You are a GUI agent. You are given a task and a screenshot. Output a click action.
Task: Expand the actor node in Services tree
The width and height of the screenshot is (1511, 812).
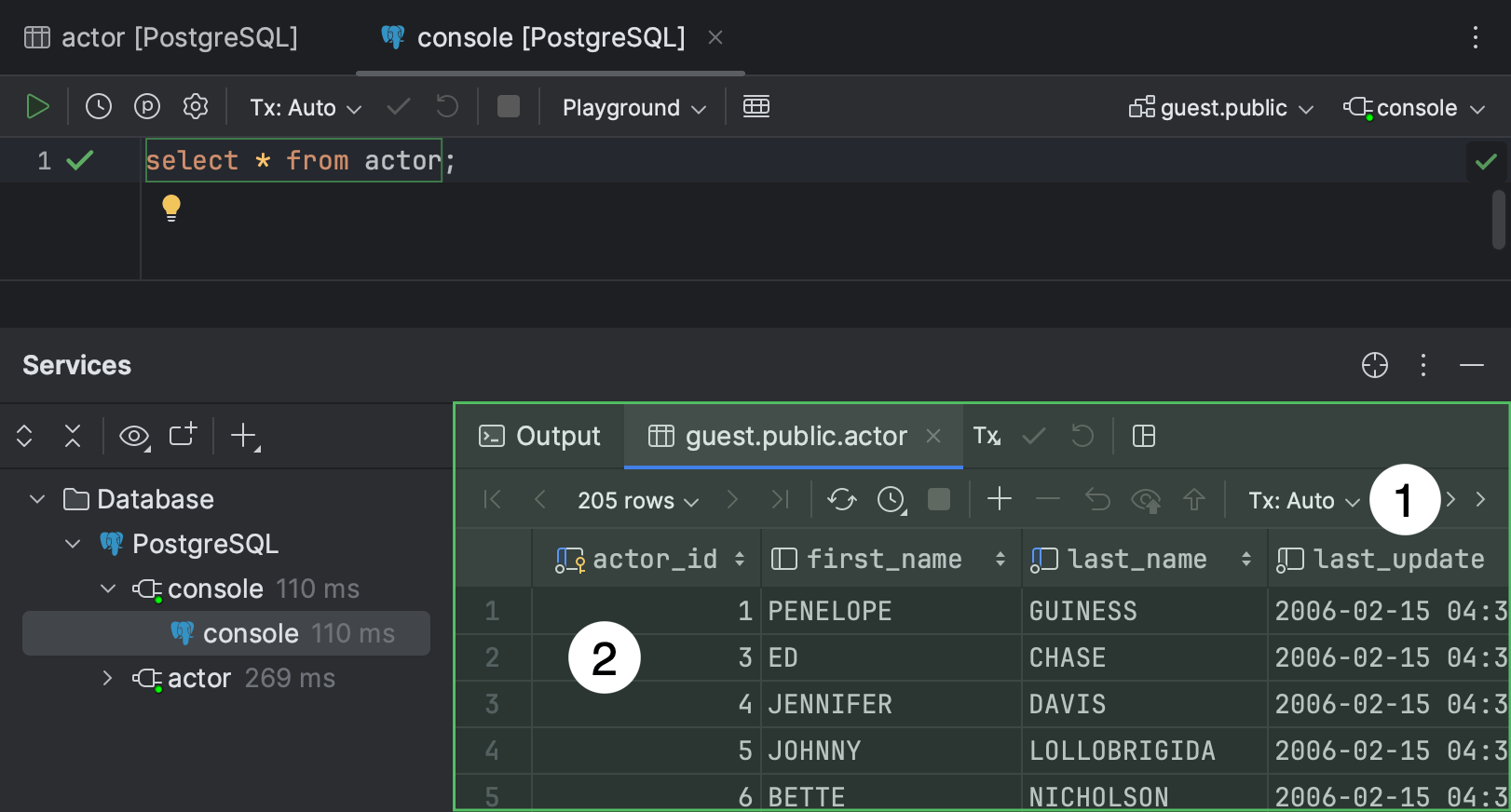(107, 678)
